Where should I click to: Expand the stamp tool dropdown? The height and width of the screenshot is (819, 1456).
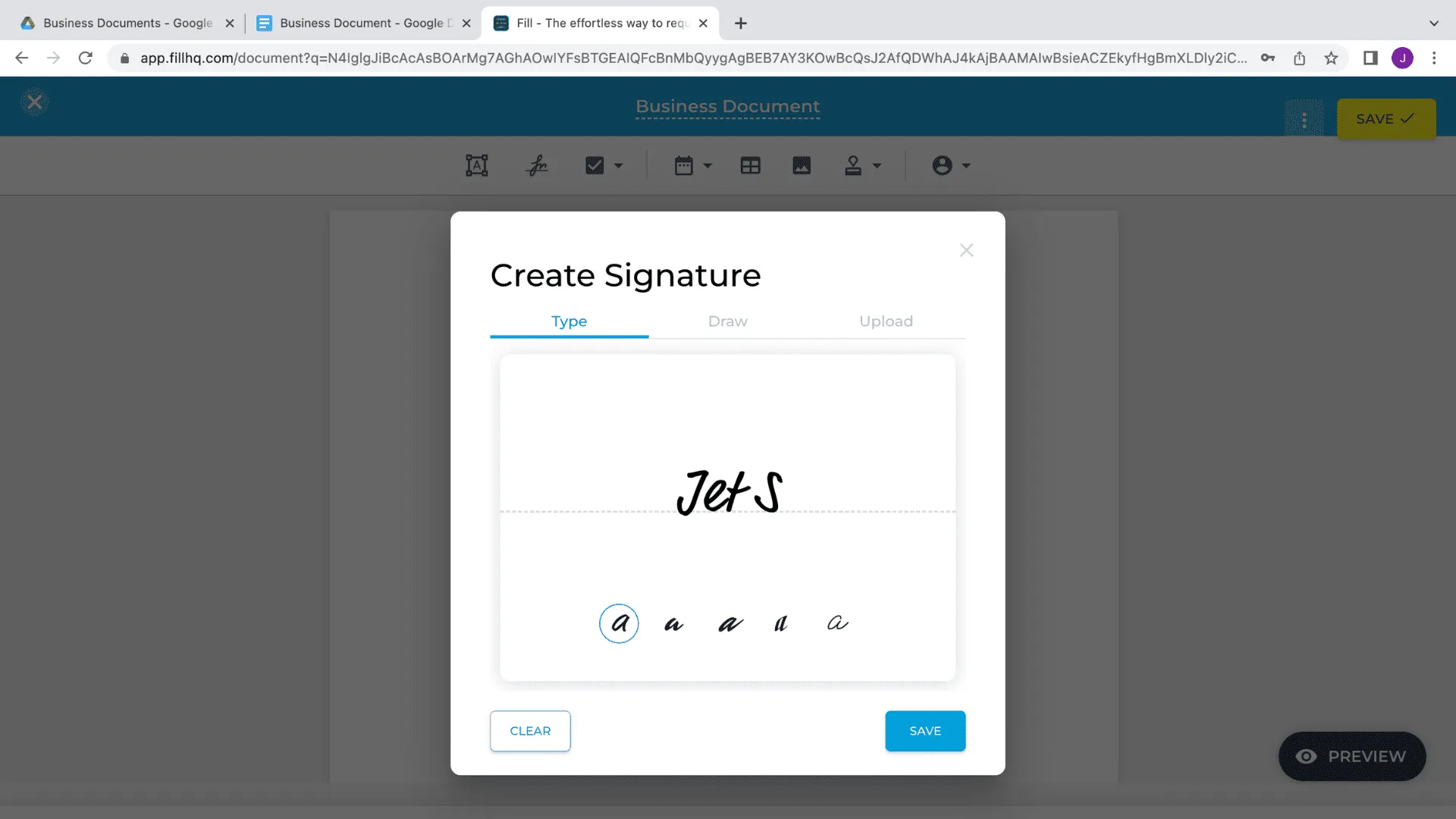[x=877, y=165]
